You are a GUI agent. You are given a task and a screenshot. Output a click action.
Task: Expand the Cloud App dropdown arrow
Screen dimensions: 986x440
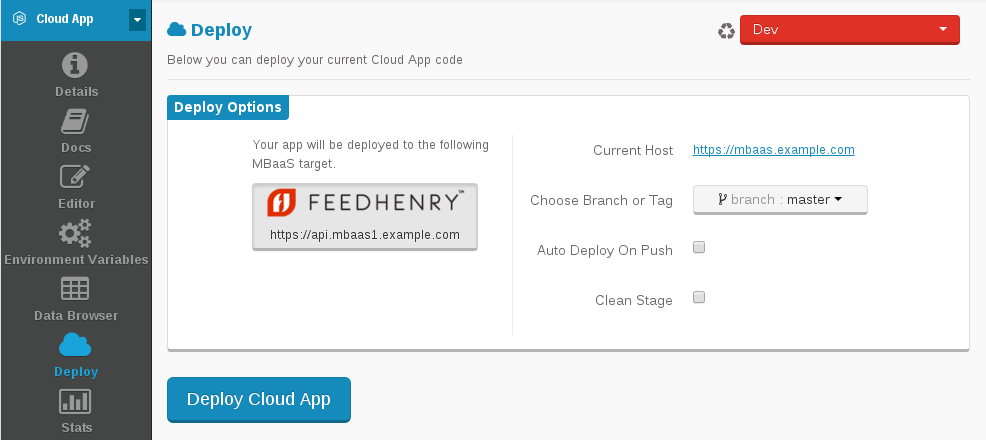point(137,19)
